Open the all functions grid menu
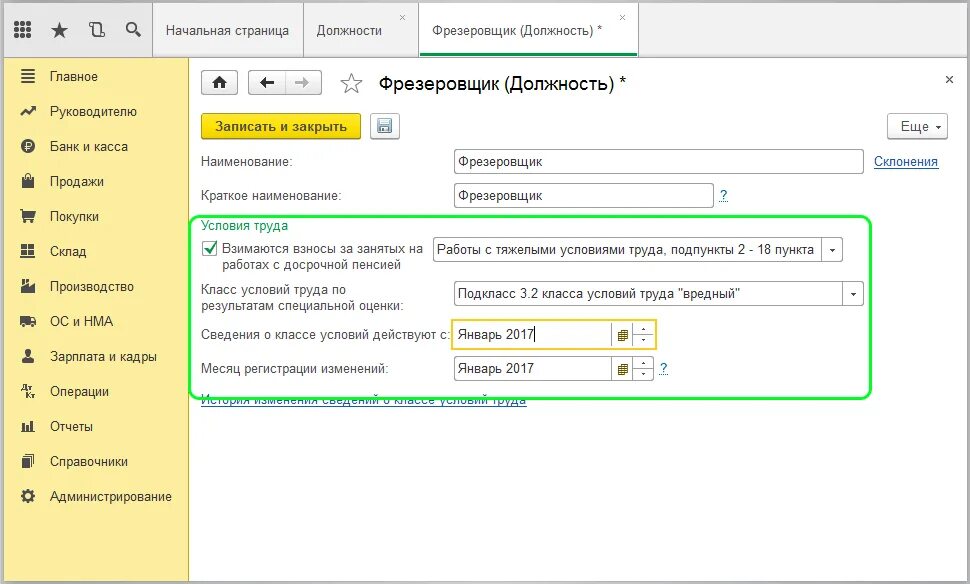The image size is (970, 584). [x=22, y=30]
